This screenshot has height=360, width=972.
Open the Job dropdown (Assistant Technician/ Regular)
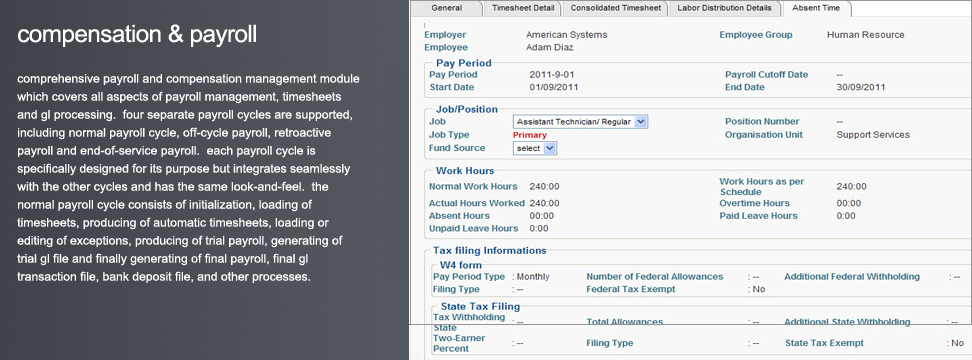[x=580, y=122]
